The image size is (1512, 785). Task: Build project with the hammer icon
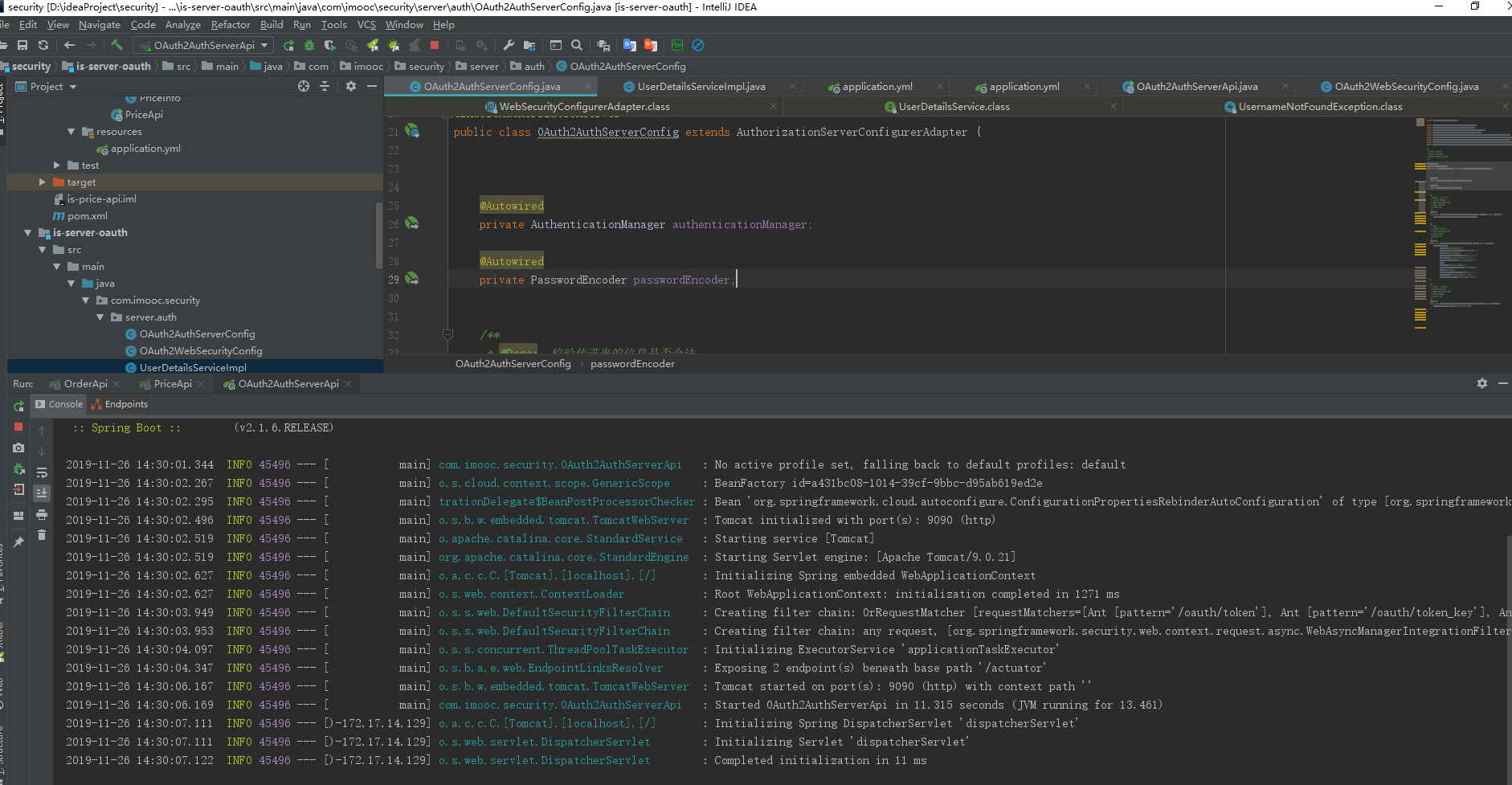tap(117, 45)
